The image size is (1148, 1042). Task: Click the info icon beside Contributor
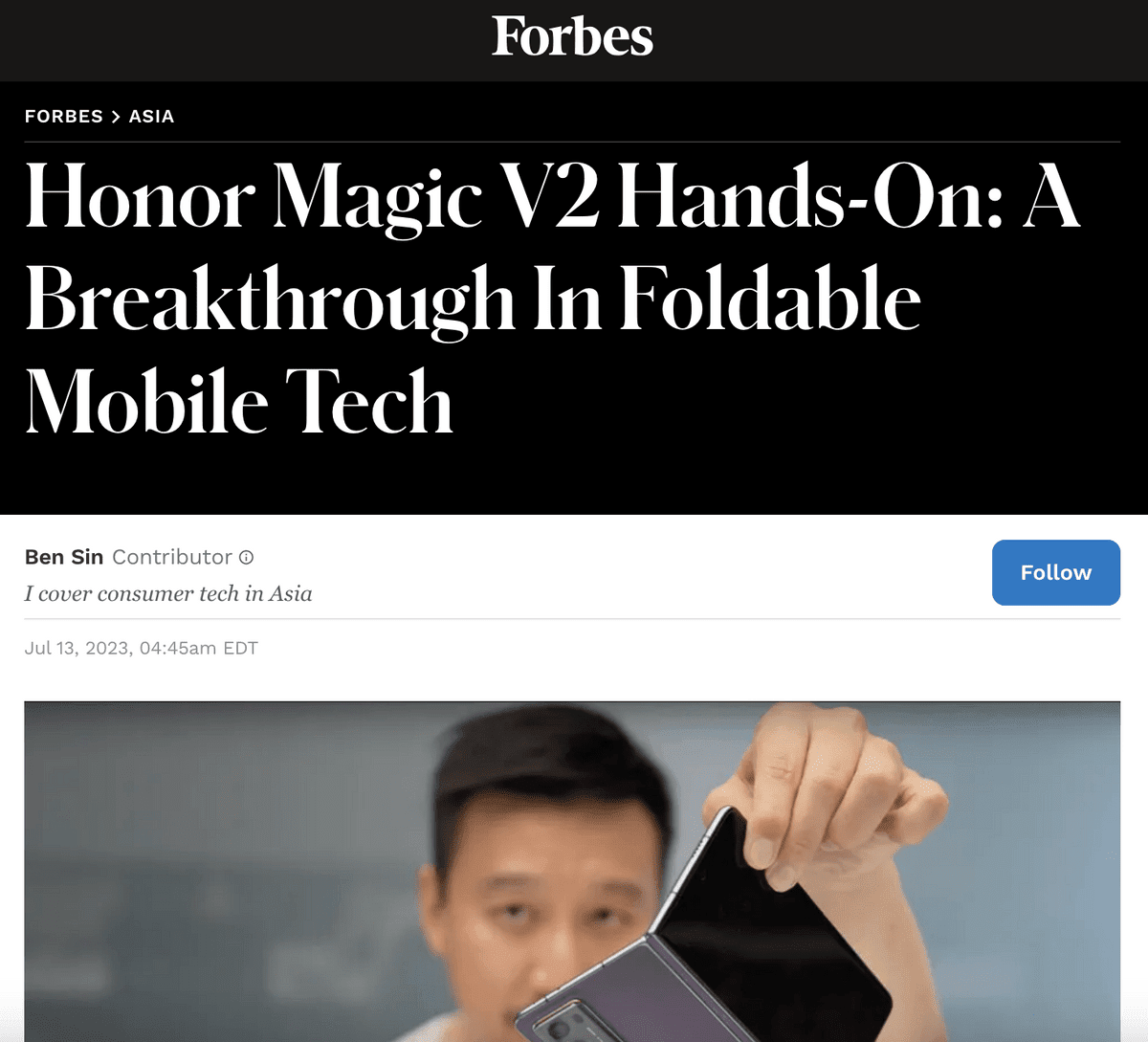point(246,557)
